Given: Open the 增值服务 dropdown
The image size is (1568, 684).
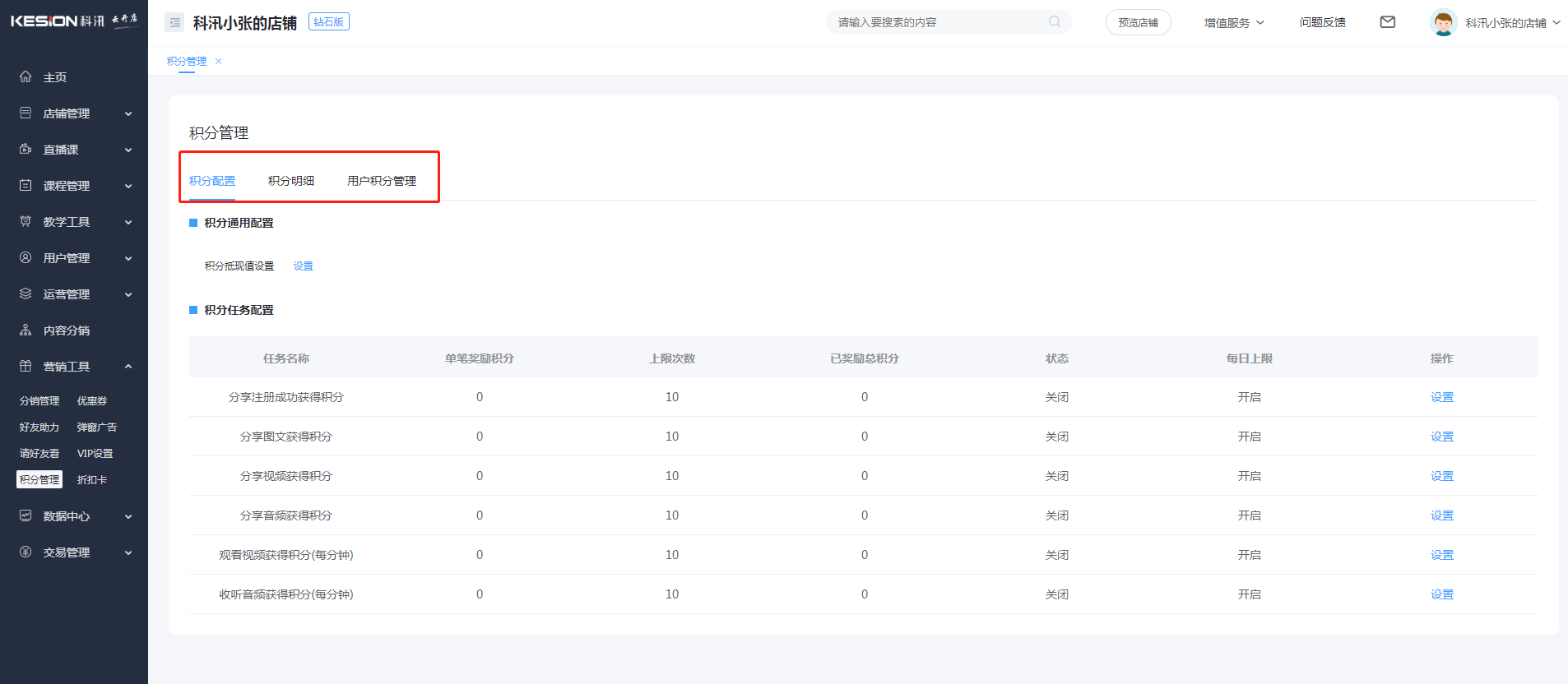Looking at the screenshot, I should click(1233, 23).
